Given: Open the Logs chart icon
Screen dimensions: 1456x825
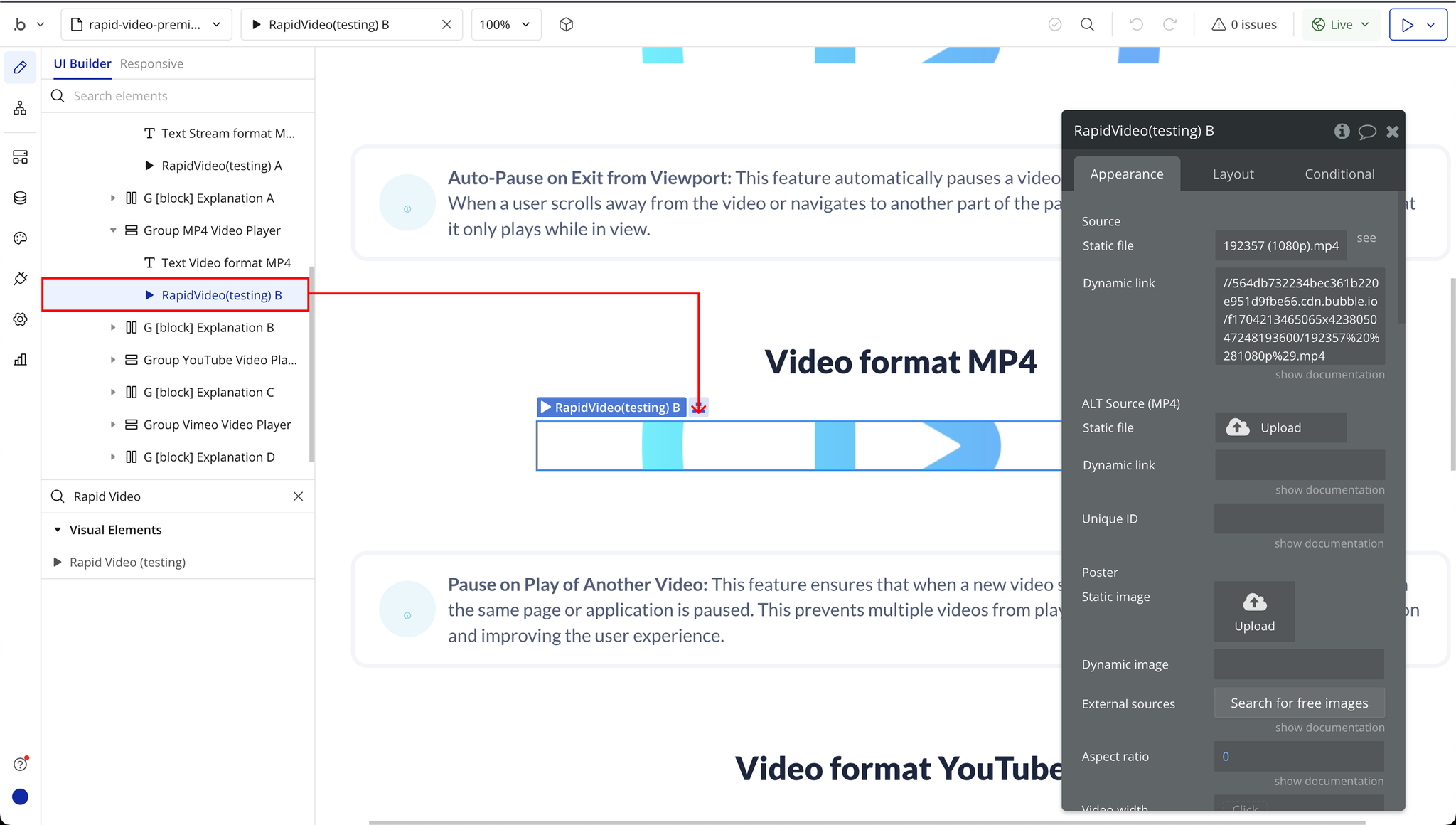Looking at the screenshot, I should point(20,360).
